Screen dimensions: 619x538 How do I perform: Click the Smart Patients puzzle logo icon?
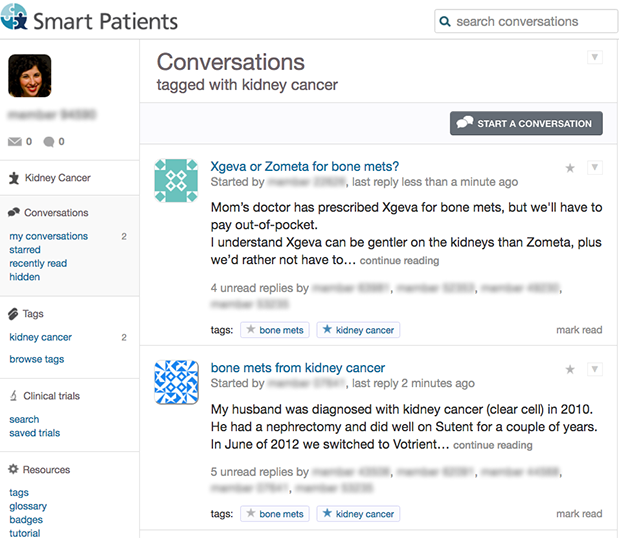14,17
